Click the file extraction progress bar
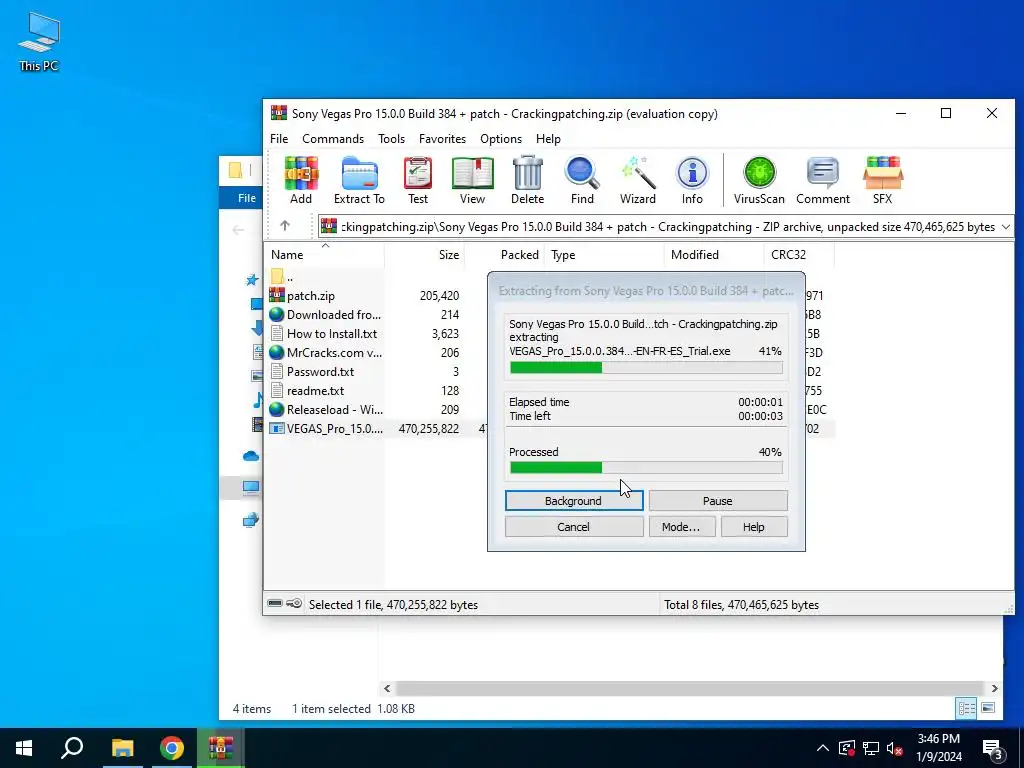The width and height of the screenshot is (1024, 768). [646, 368]
